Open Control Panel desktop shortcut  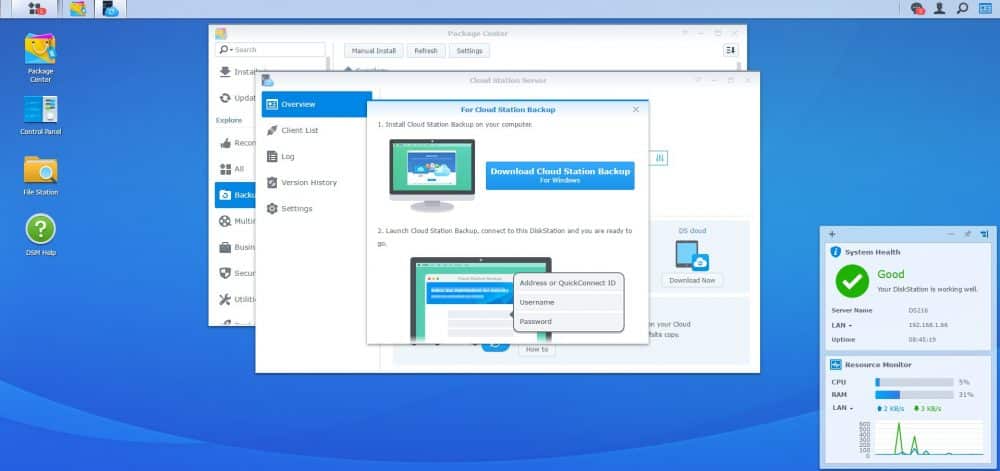point(40,115)
